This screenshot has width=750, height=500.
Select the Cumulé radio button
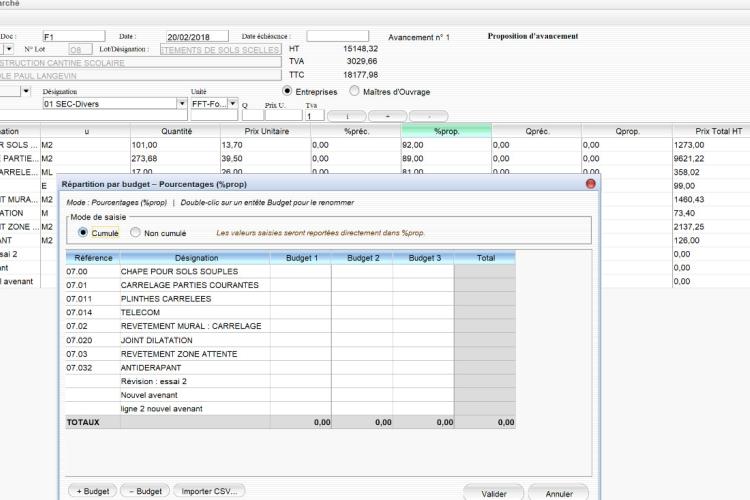click(x=83, y=232)
